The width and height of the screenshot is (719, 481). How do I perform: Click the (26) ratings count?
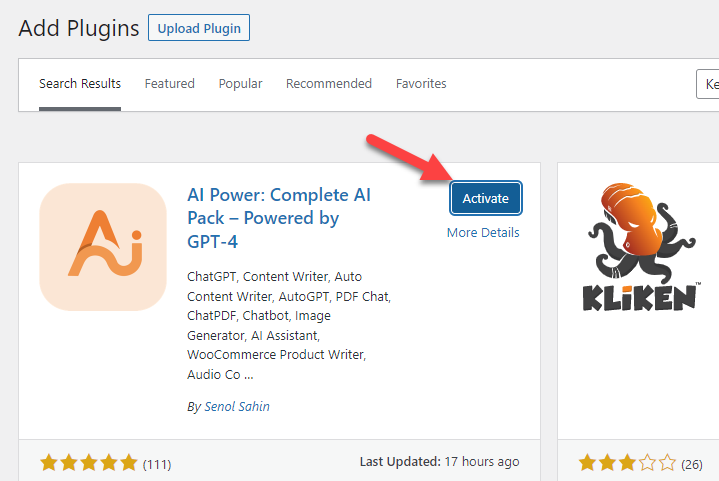692,464
